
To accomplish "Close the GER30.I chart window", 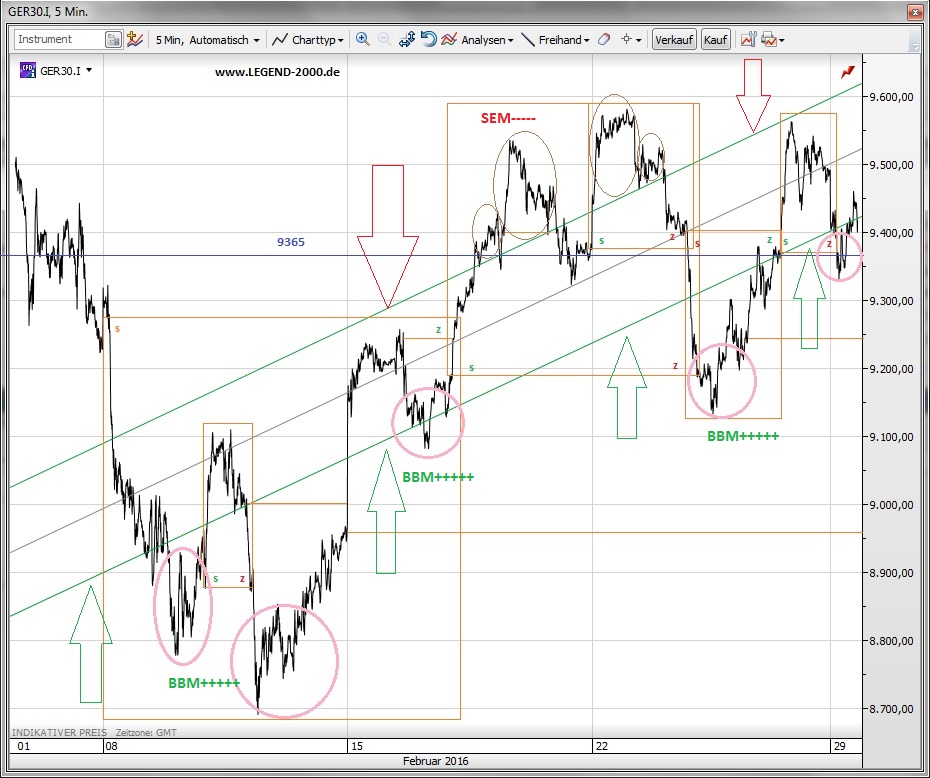I will click(x=913, y=13).
